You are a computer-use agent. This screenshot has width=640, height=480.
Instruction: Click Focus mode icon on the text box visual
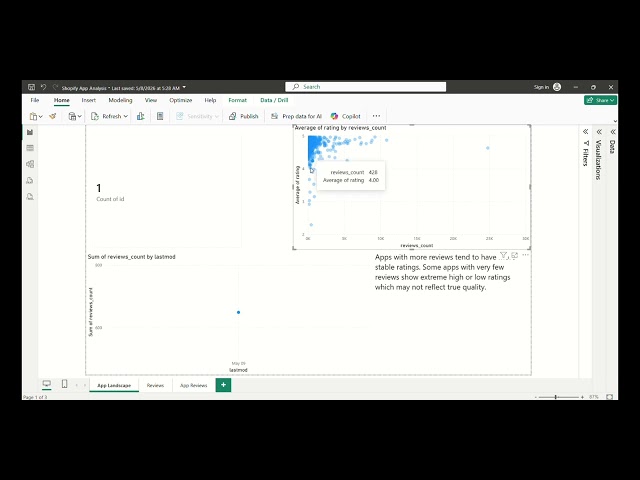[x=514, y=255]
